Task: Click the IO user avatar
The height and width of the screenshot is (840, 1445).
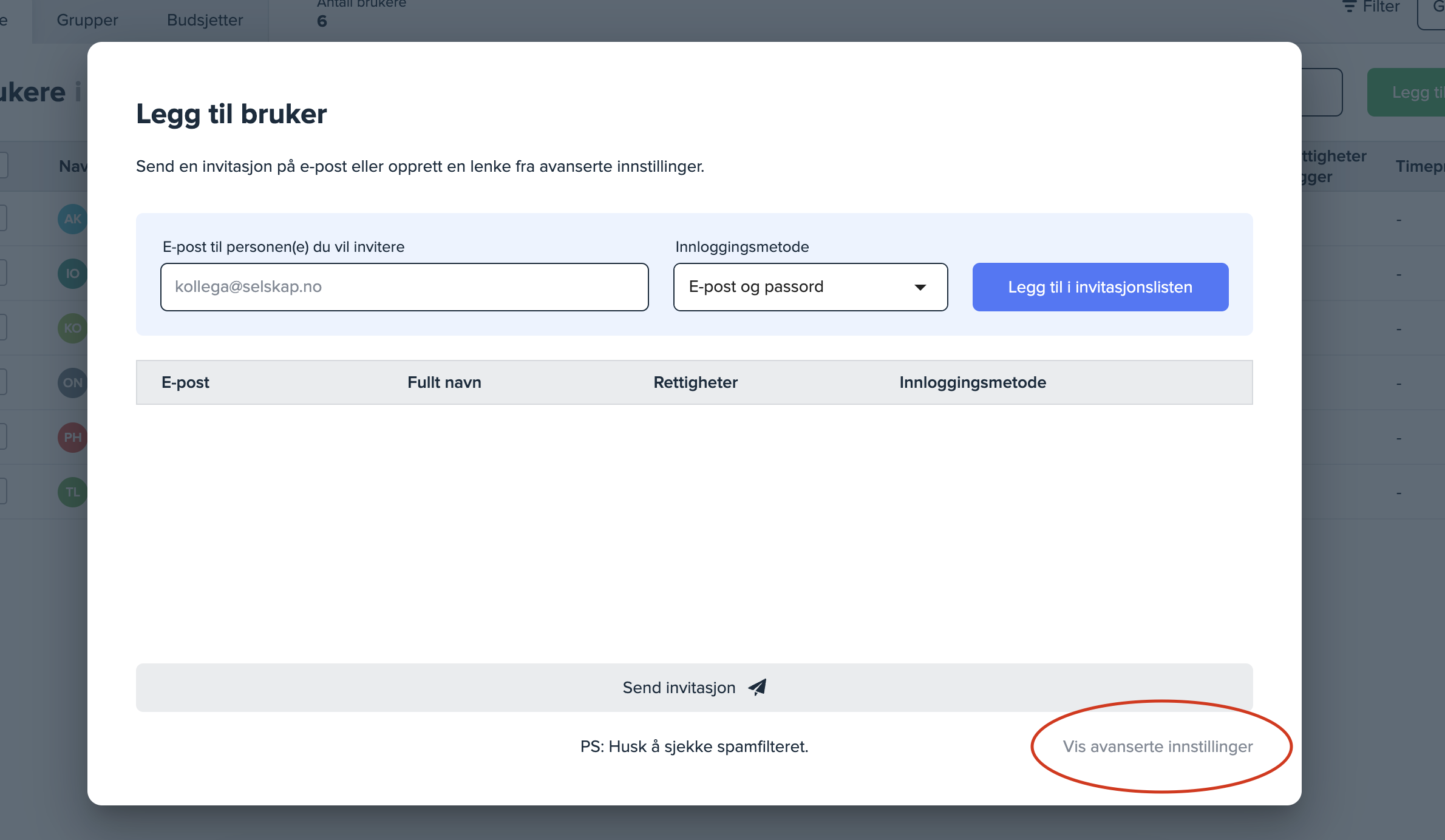Action: tap(72, 274)
